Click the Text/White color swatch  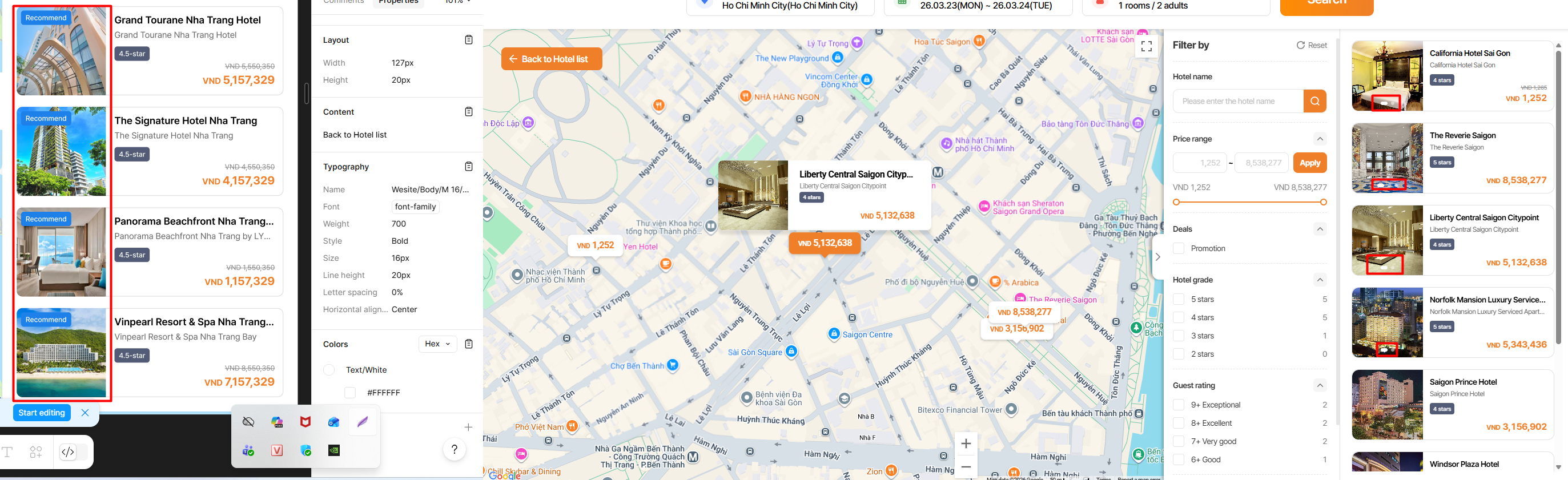coord(329,370)
